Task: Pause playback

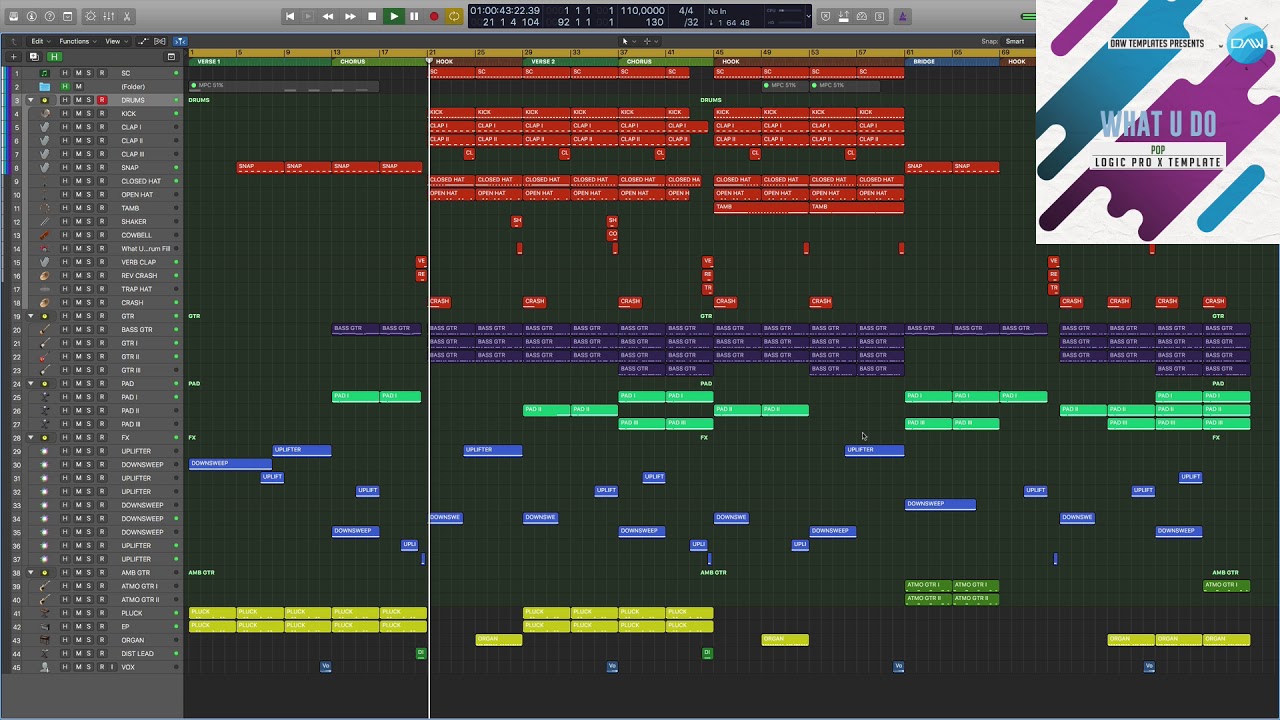Action: coord(414,16)
